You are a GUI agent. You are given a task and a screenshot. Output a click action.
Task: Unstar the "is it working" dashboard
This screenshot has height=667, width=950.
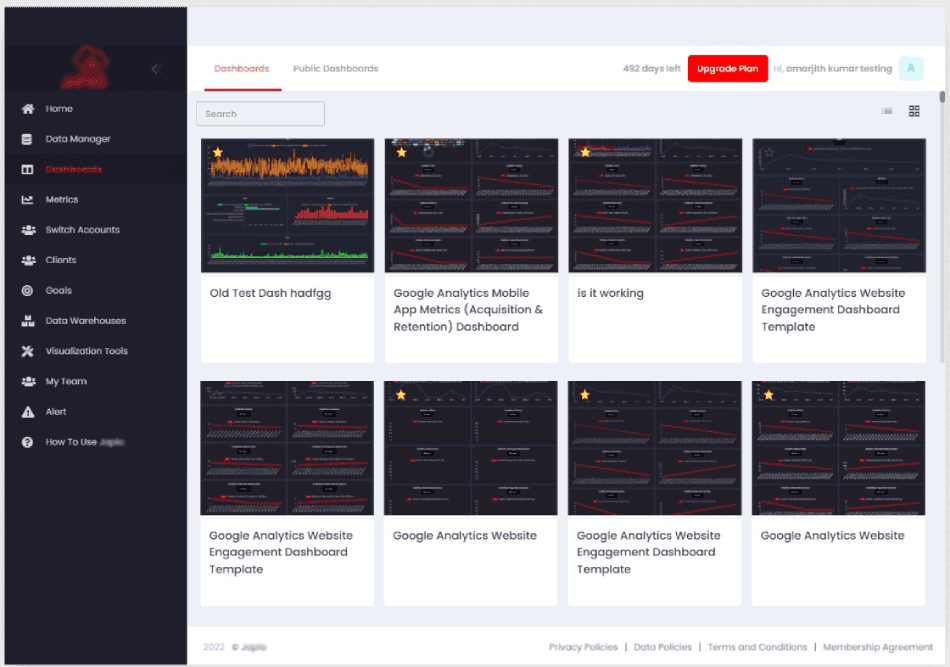(x=585, y=153)
